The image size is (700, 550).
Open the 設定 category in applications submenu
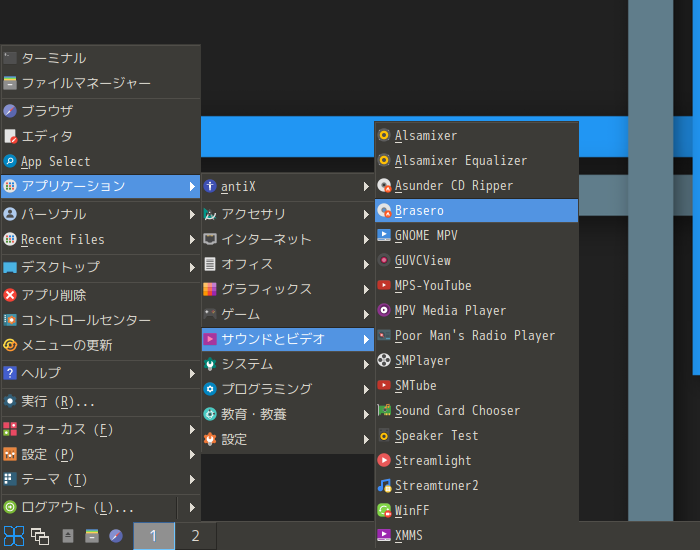[x=288, y=439]
